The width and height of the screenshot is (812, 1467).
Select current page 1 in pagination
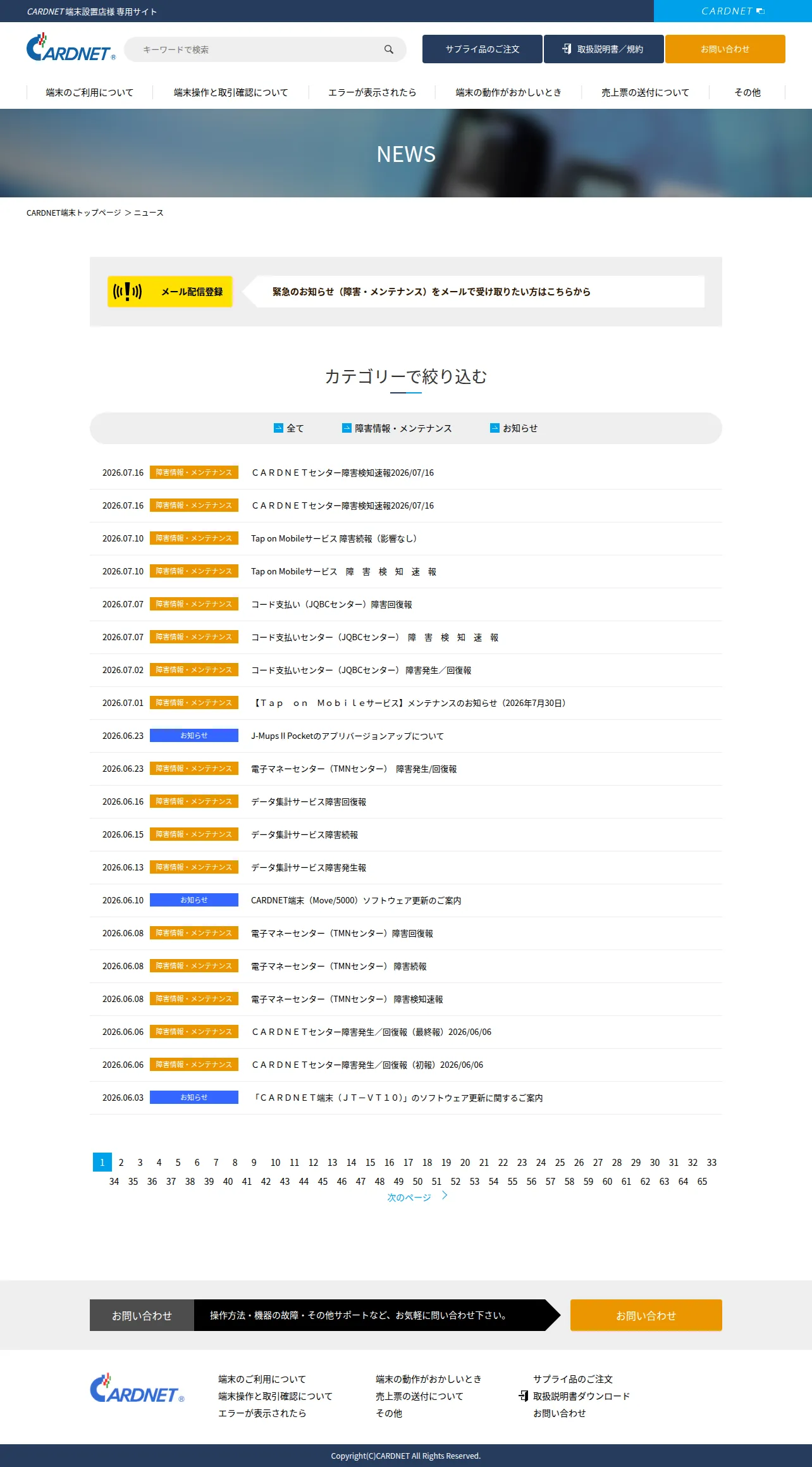coord(102,1162)
